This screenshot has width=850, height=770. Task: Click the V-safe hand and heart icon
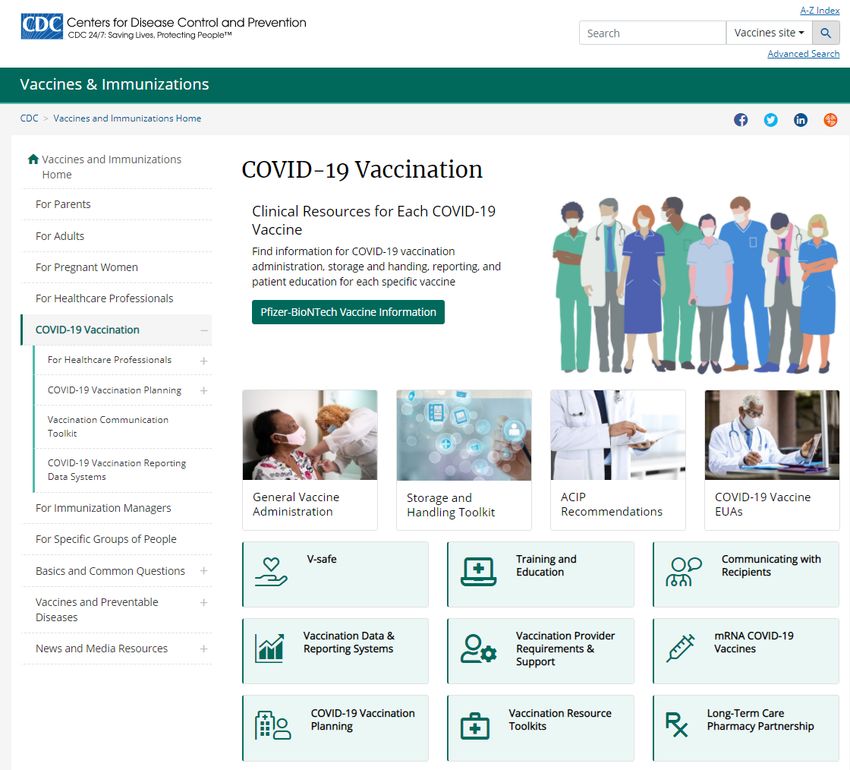pos(271,573)
